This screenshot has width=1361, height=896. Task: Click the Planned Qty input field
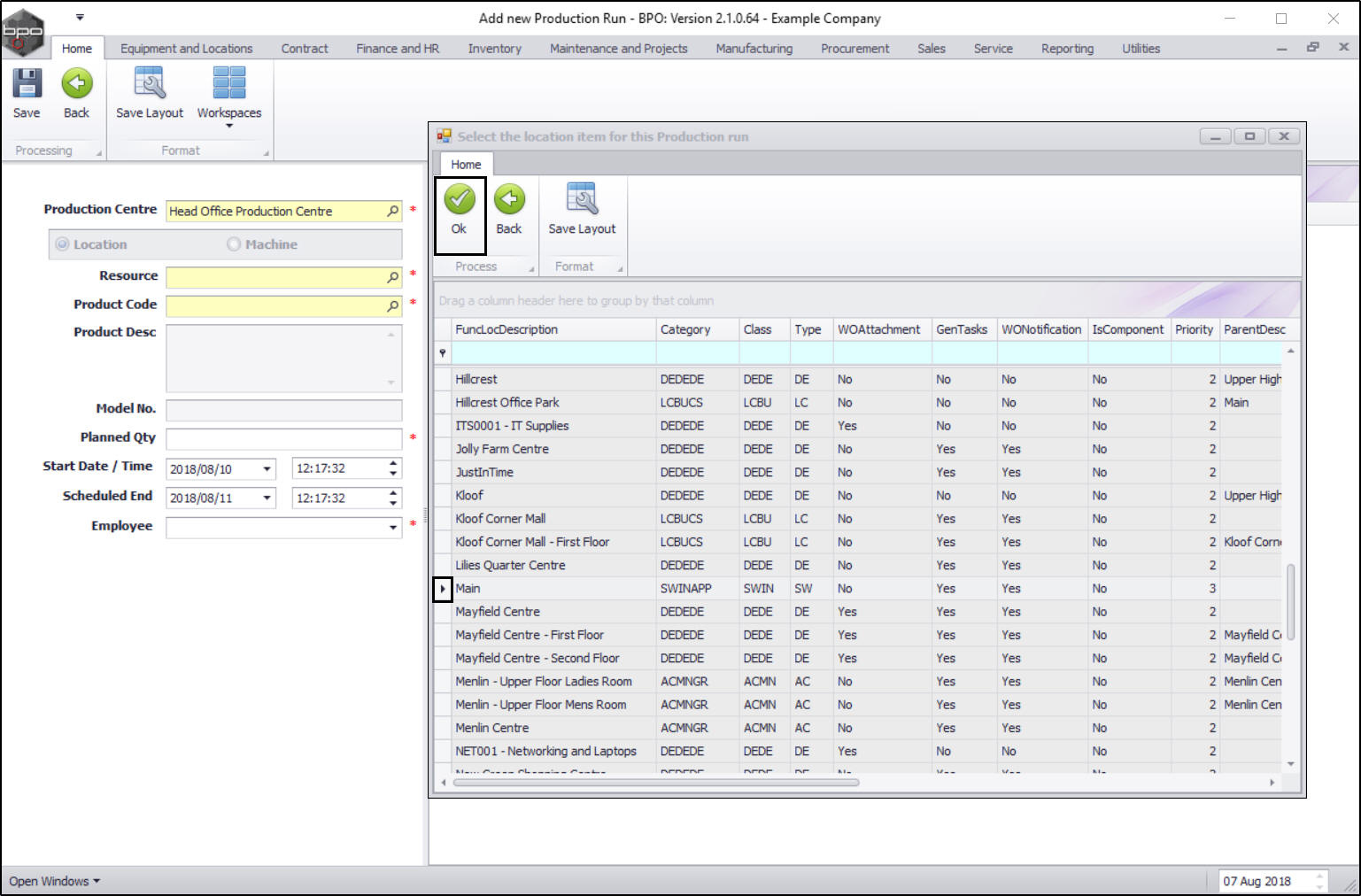point(283,439)
